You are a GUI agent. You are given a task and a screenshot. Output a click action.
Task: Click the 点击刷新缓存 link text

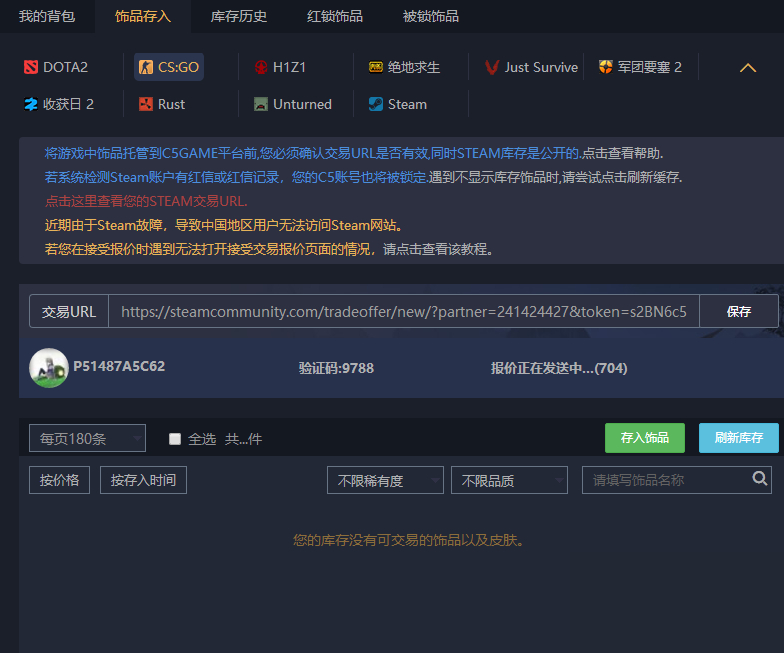[x=641, y=177]
